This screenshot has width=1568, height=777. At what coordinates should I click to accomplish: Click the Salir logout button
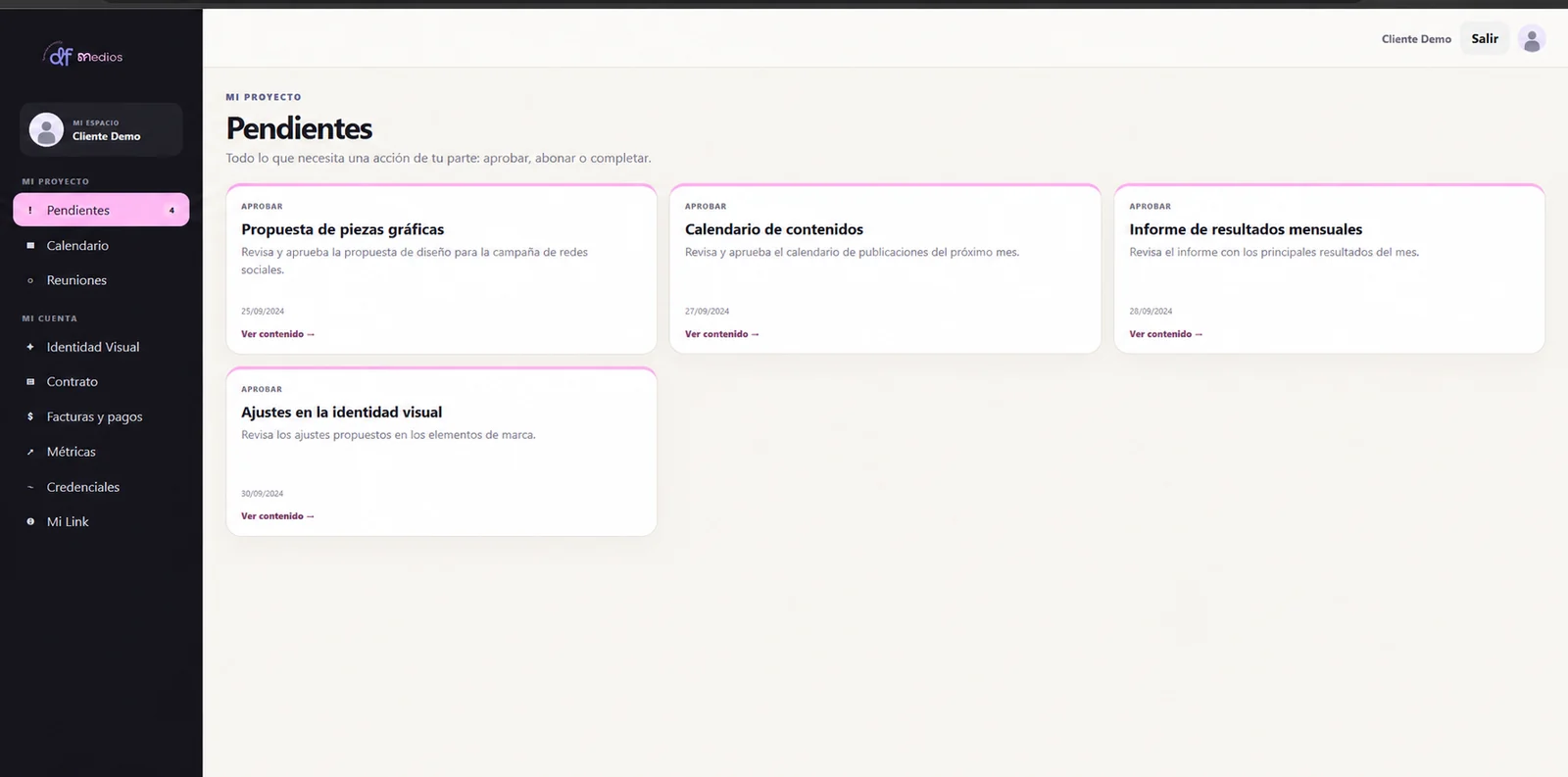[1485, 39]
